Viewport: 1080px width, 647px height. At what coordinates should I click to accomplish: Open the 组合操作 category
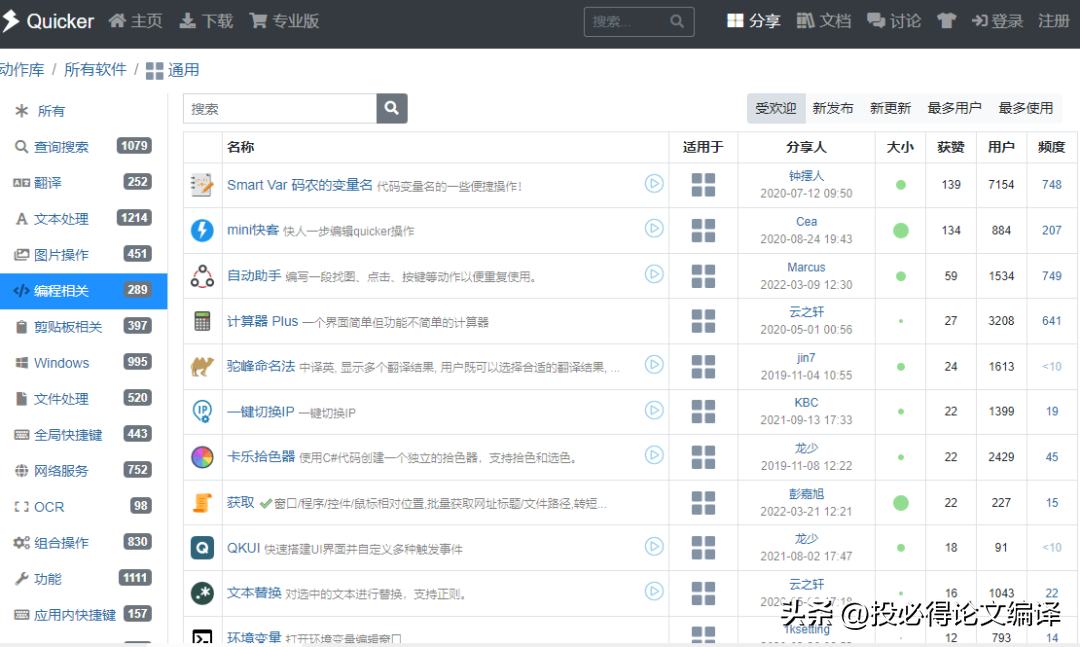click(83, 543)
